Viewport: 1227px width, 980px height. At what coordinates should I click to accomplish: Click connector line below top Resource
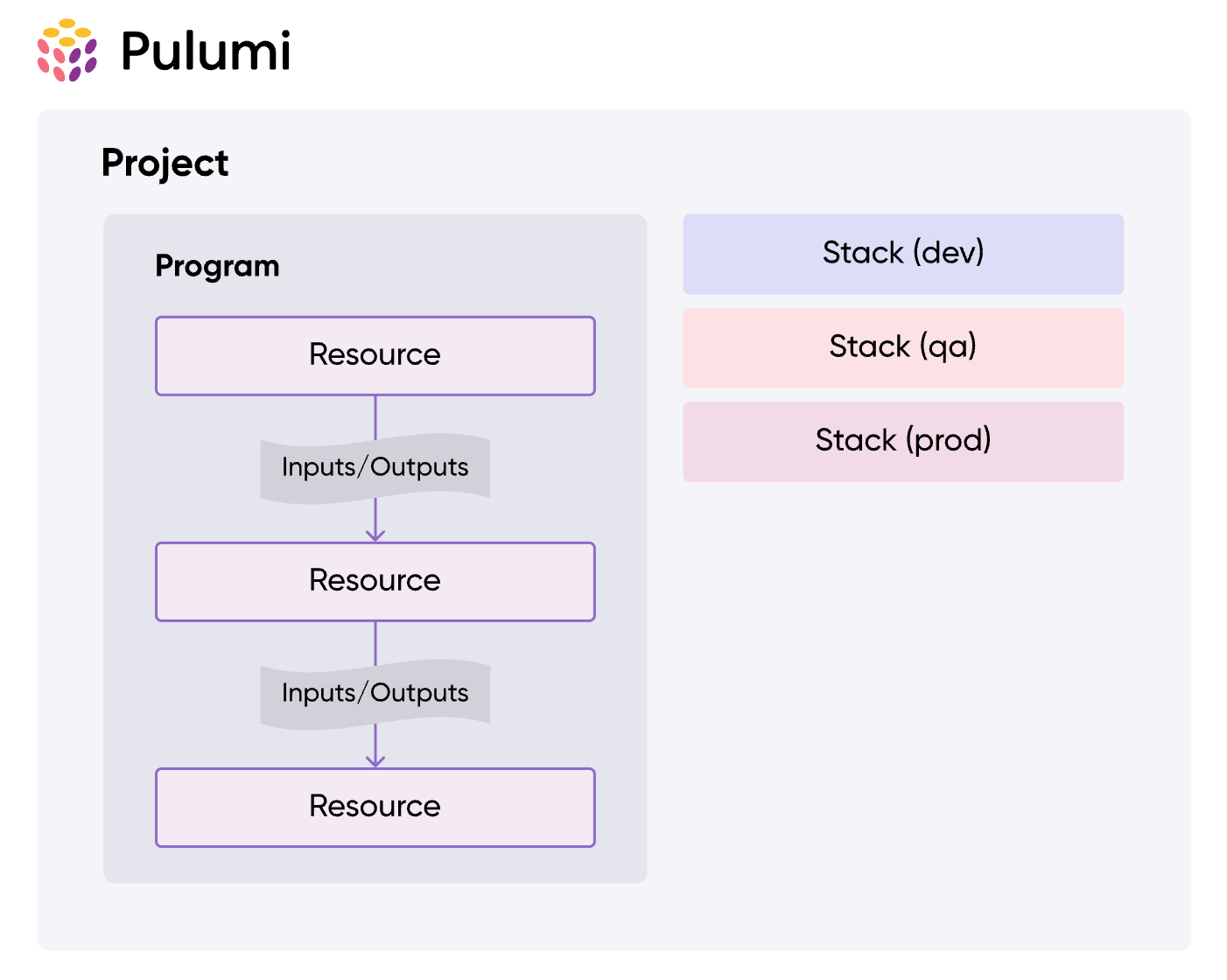375,416
